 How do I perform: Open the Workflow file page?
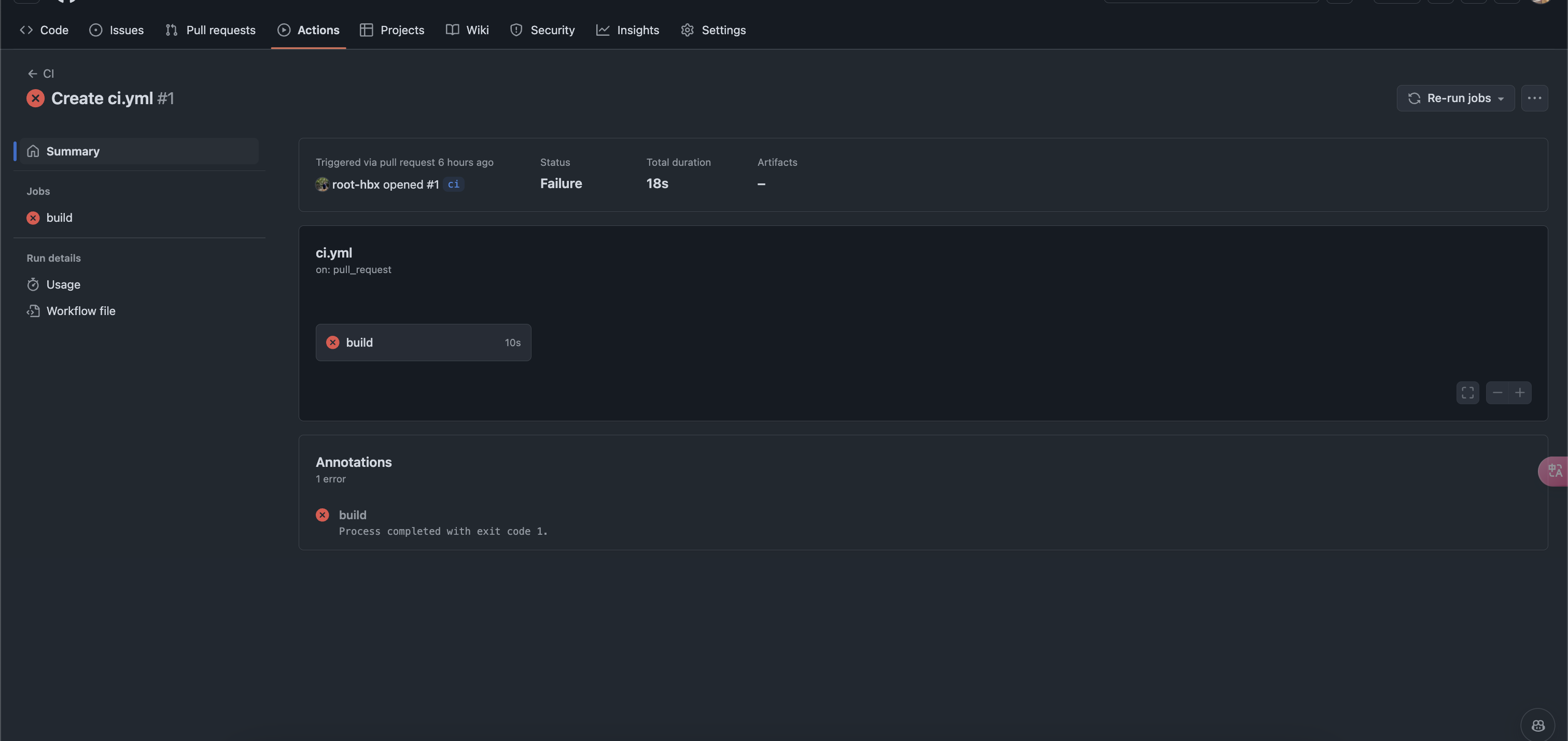[80, 311]
